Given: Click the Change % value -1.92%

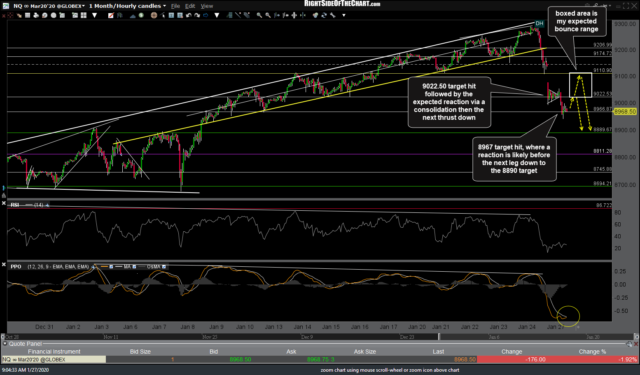Looking at the screenshot, I should (x=627, y=359).
